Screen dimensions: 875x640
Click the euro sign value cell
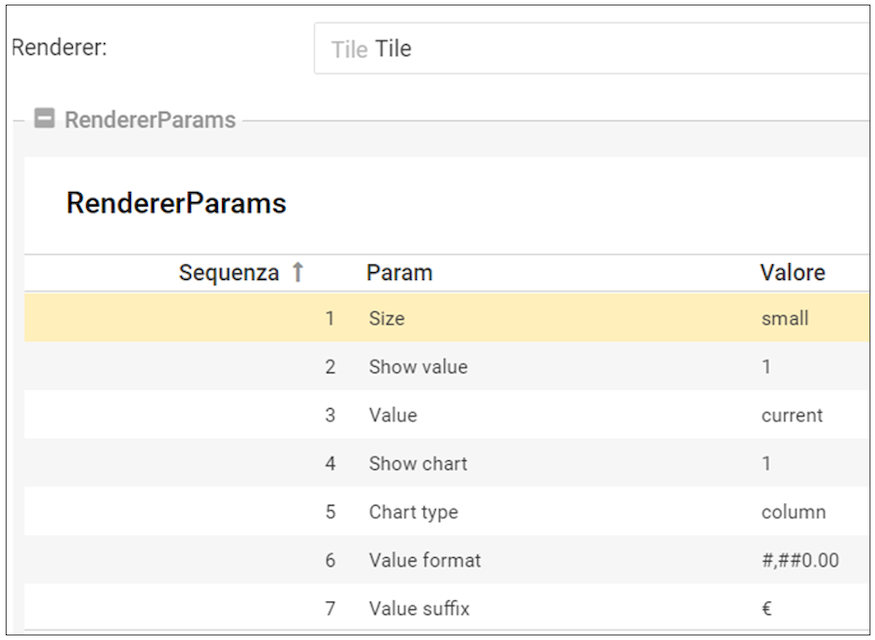(x=767, y=608)
